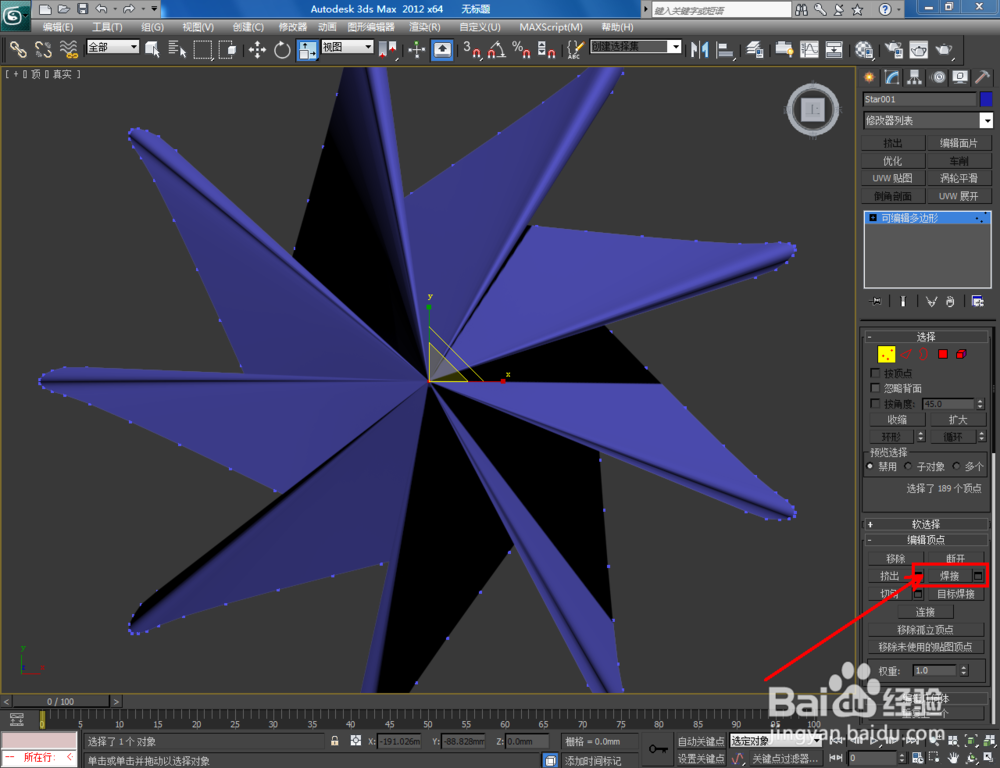1000x768 pixels.
Task: Collapse the 选择 rollout header
Action: point(925,337)
